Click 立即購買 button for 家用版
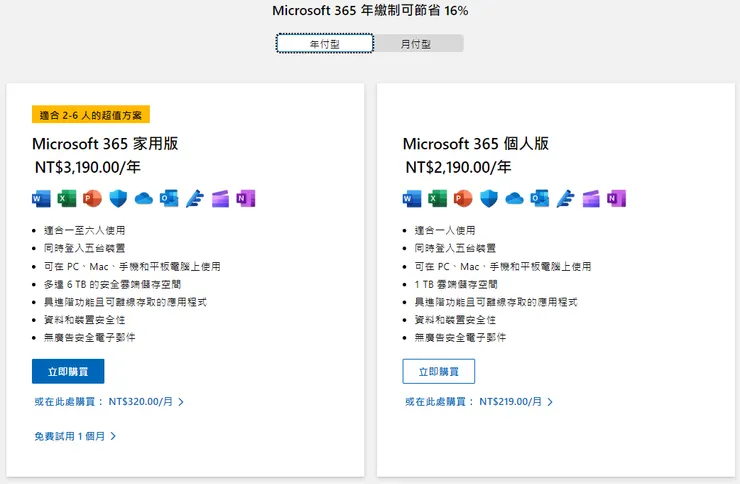Screen dimensions: 740x484 pyautogui.click(x=68, y=371)
